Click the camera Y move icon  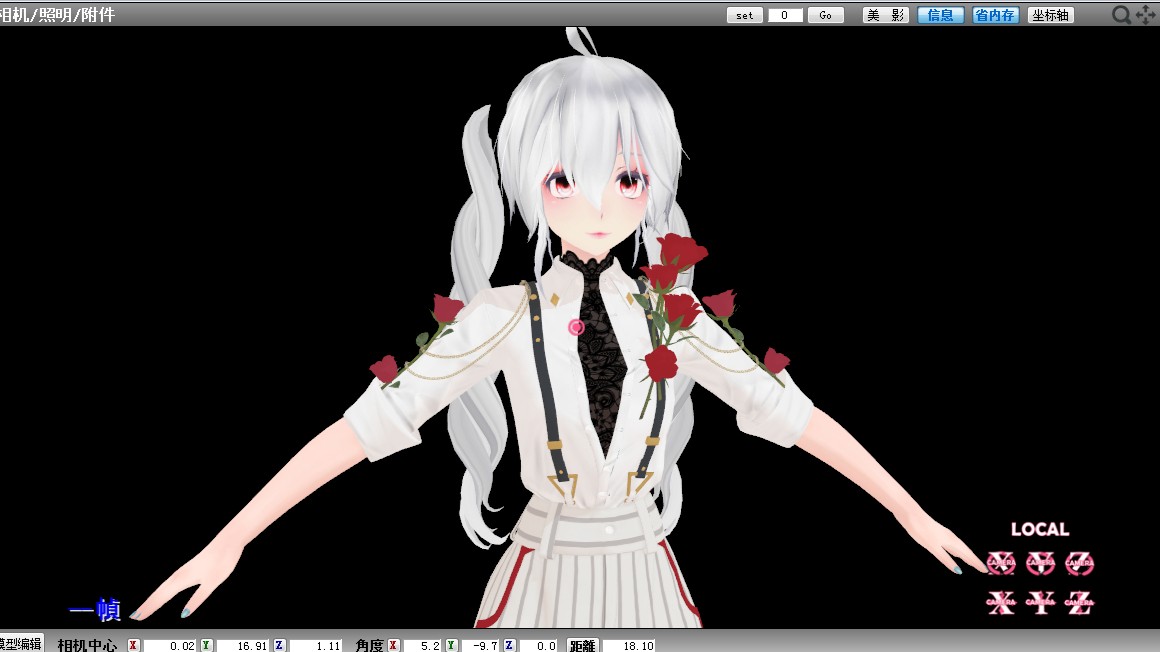tap(1040, 601)
